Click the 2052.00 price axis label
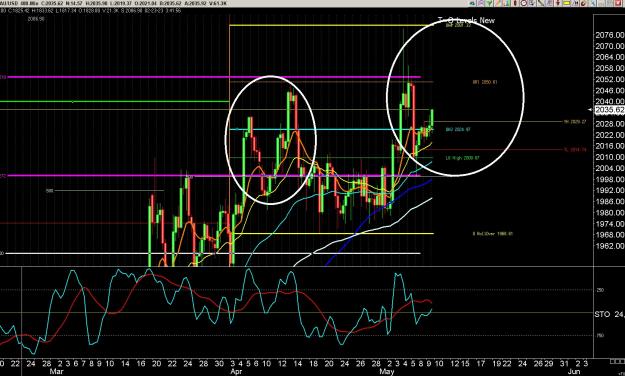 (x=610, y=79)
